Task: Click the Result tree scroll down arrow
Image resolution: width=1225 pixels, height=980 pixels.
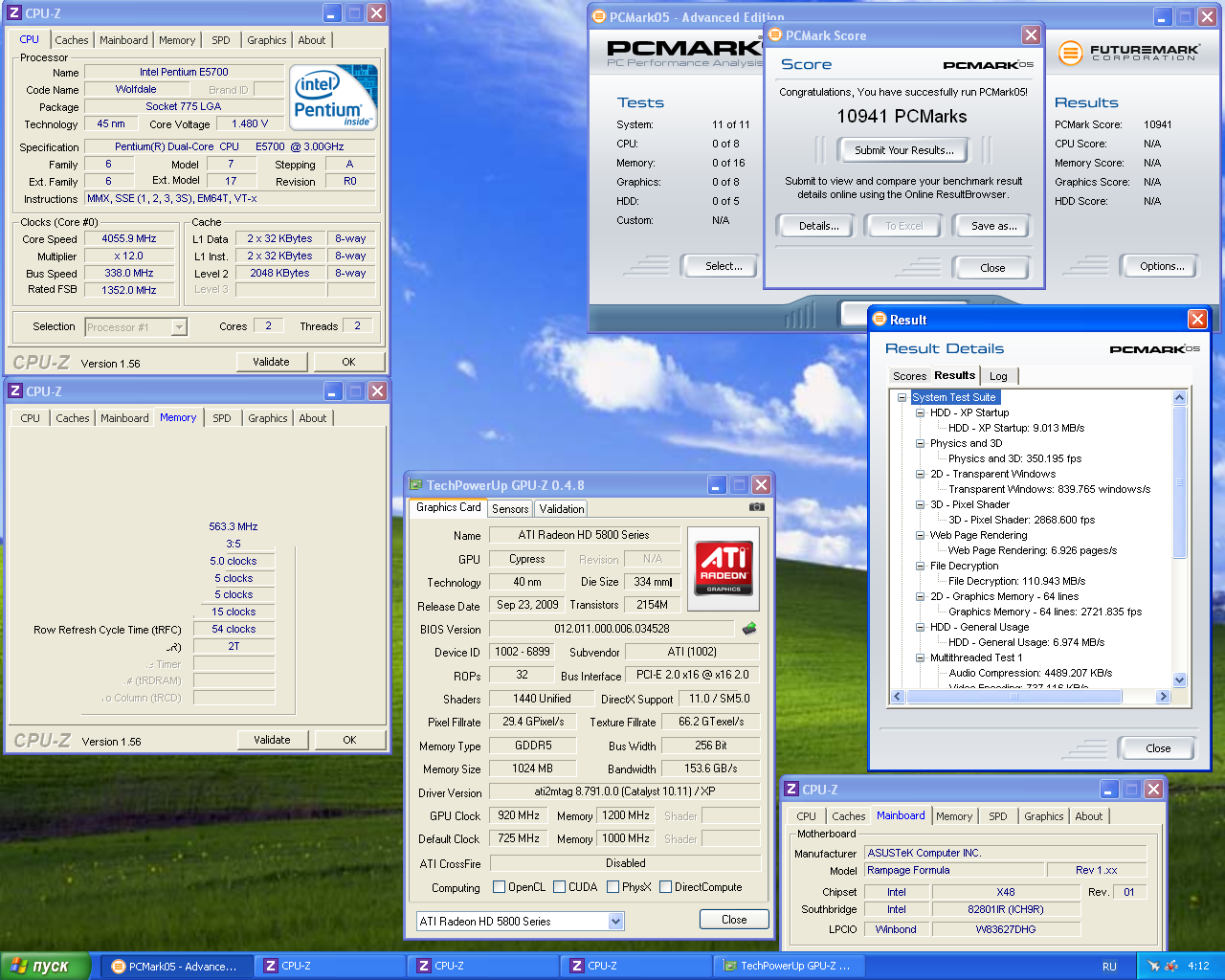Action: pos(1179,679)
